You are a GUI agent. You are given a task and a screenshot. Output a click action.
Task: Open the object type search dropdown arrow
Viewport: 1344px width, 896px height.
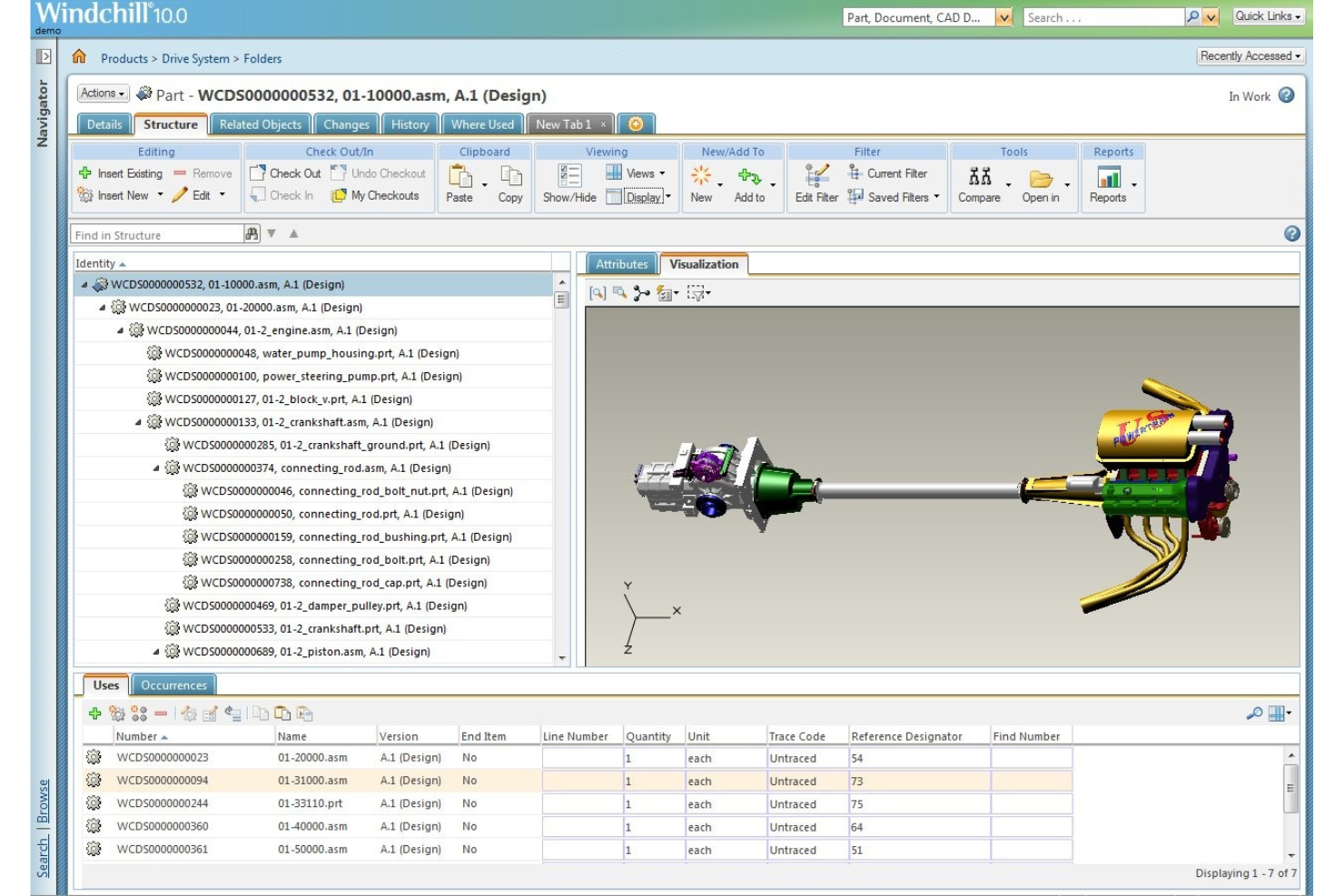1003,17
